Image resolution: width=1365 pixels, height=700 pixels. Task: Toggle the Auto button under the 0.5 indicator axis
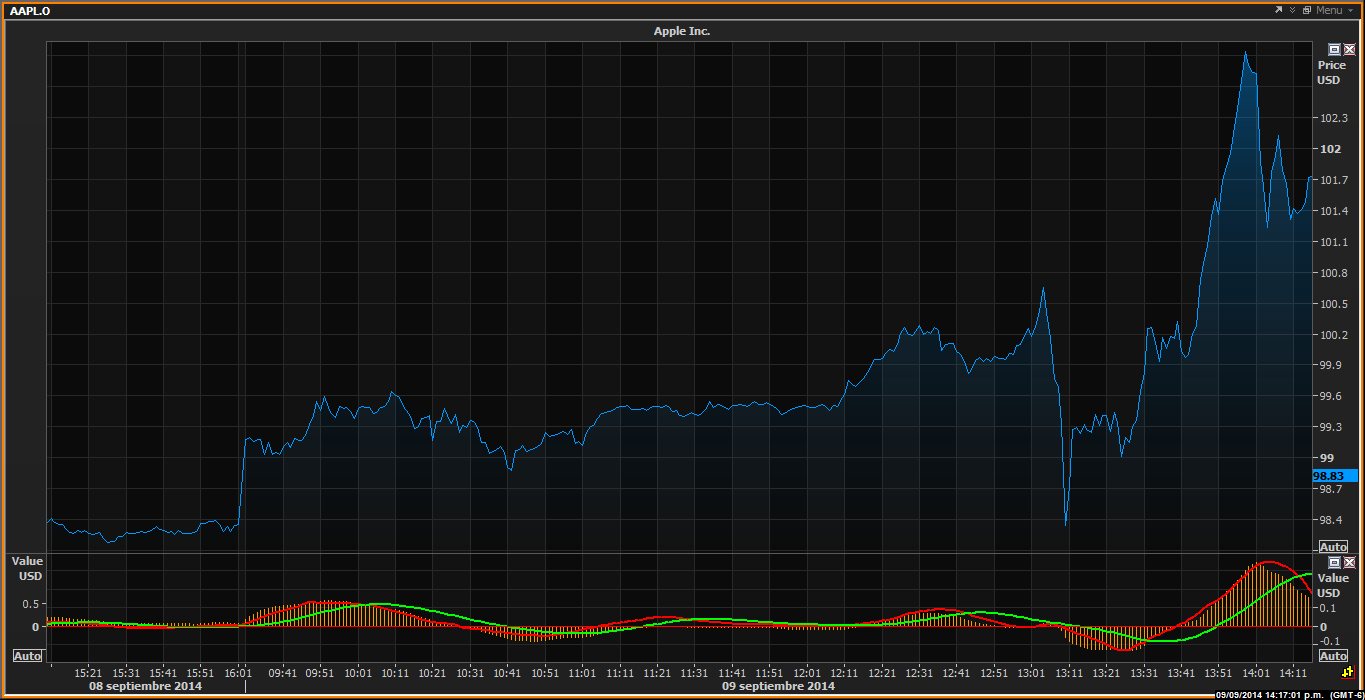pos(27,656)
